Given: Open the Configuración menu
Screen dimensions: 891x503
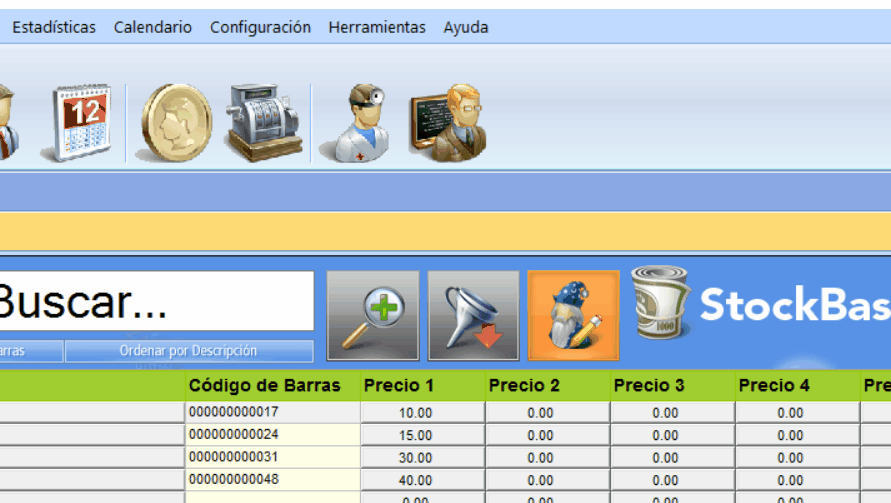Looking at the screenshot, I should coord(260,27).
